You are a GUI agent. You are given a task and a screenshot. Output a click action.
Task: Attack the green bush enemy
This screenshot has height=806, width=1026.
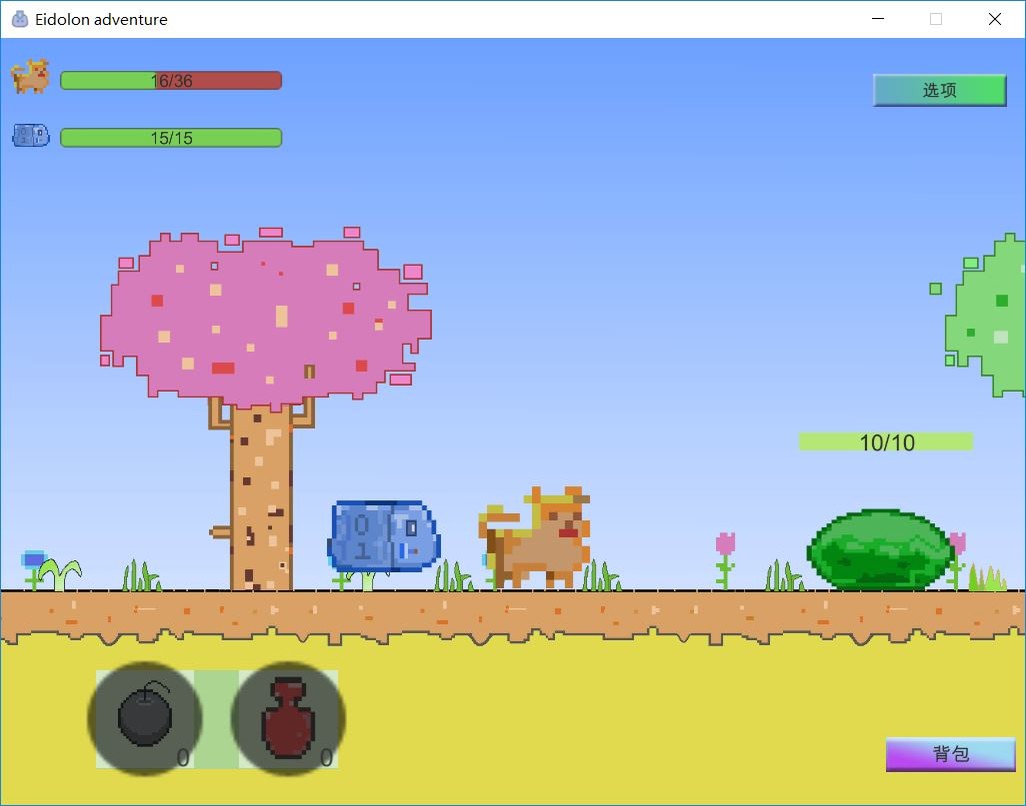tap(880, 550)
